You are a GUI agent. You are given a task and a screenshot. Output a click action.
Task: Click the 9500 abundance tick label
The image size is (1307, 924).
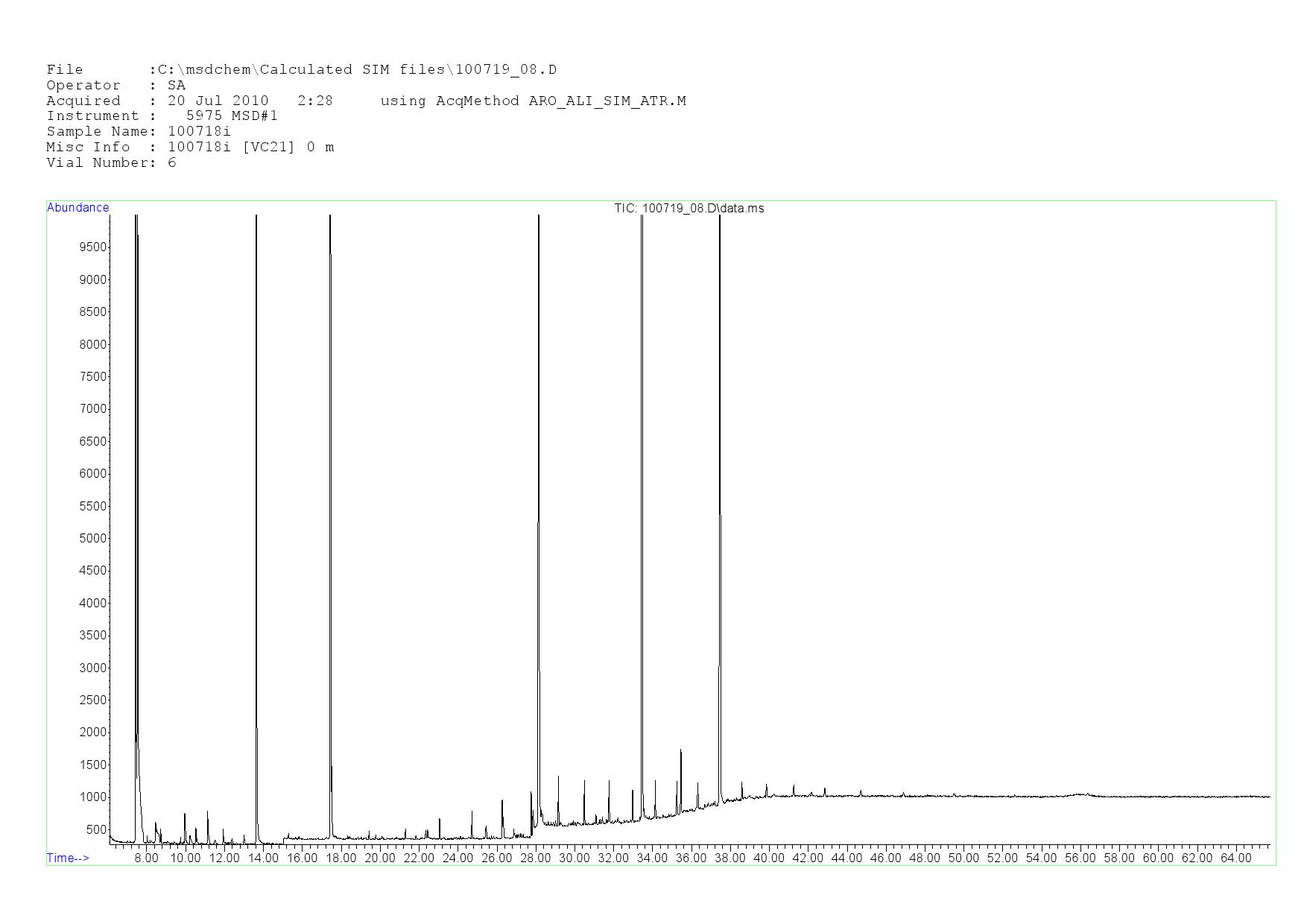pyautogui.click(x=93, y=247)
